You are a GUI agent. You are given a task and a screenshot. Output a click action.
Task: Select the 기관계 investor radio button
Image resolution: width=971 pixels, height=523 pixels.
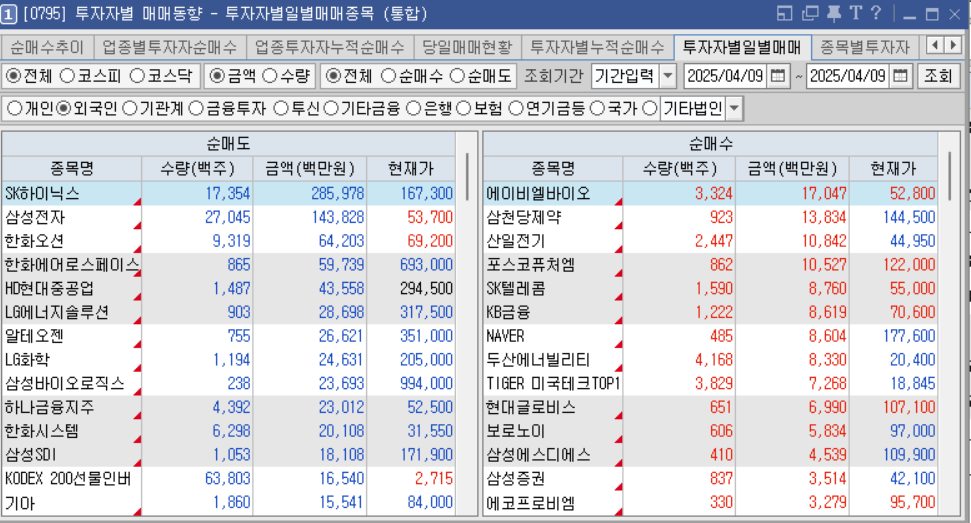point(129,109)
